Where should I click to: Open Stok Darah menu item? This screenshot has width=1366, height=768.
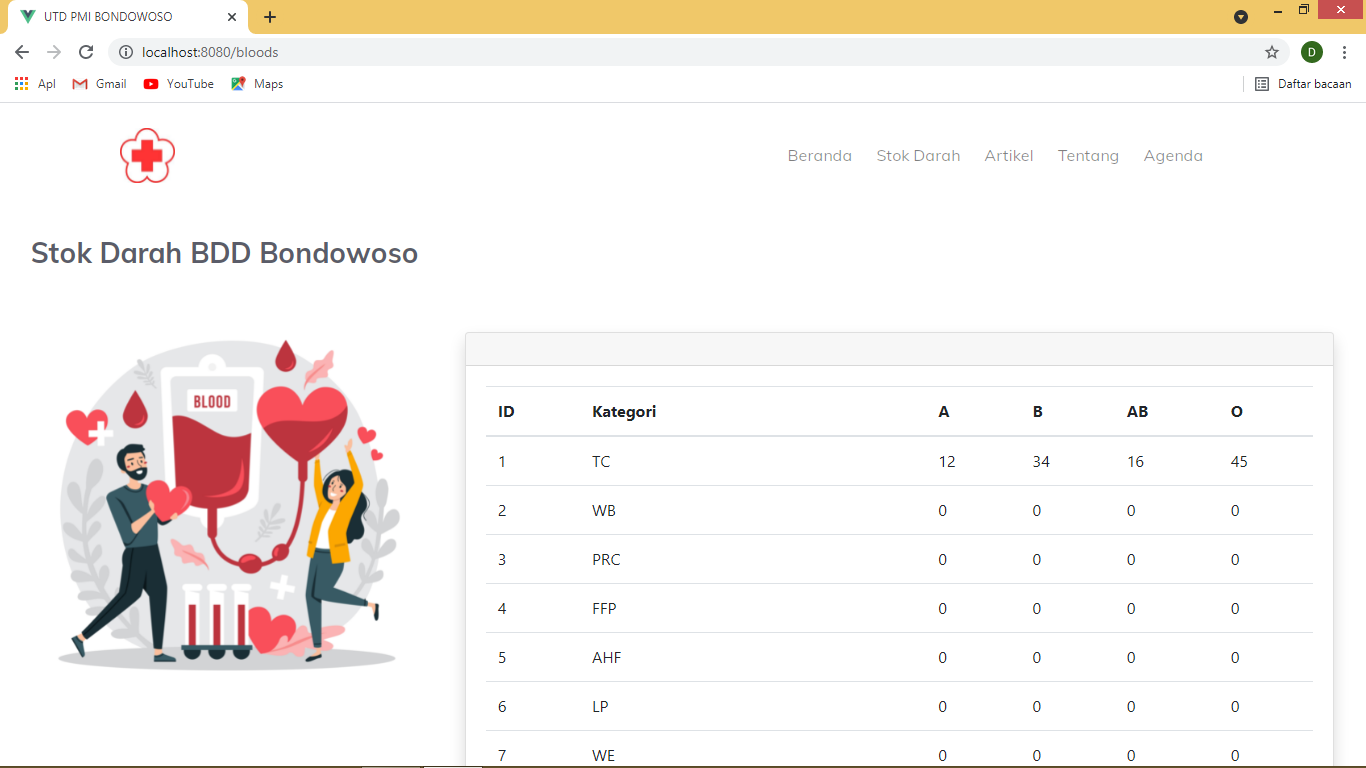(x=918, y=156)
